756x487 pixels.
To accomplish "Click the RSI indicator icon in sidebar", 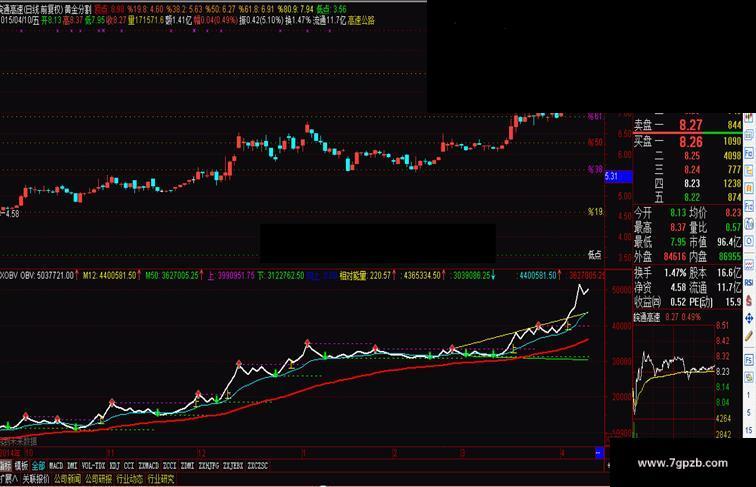I will point(749,283).
